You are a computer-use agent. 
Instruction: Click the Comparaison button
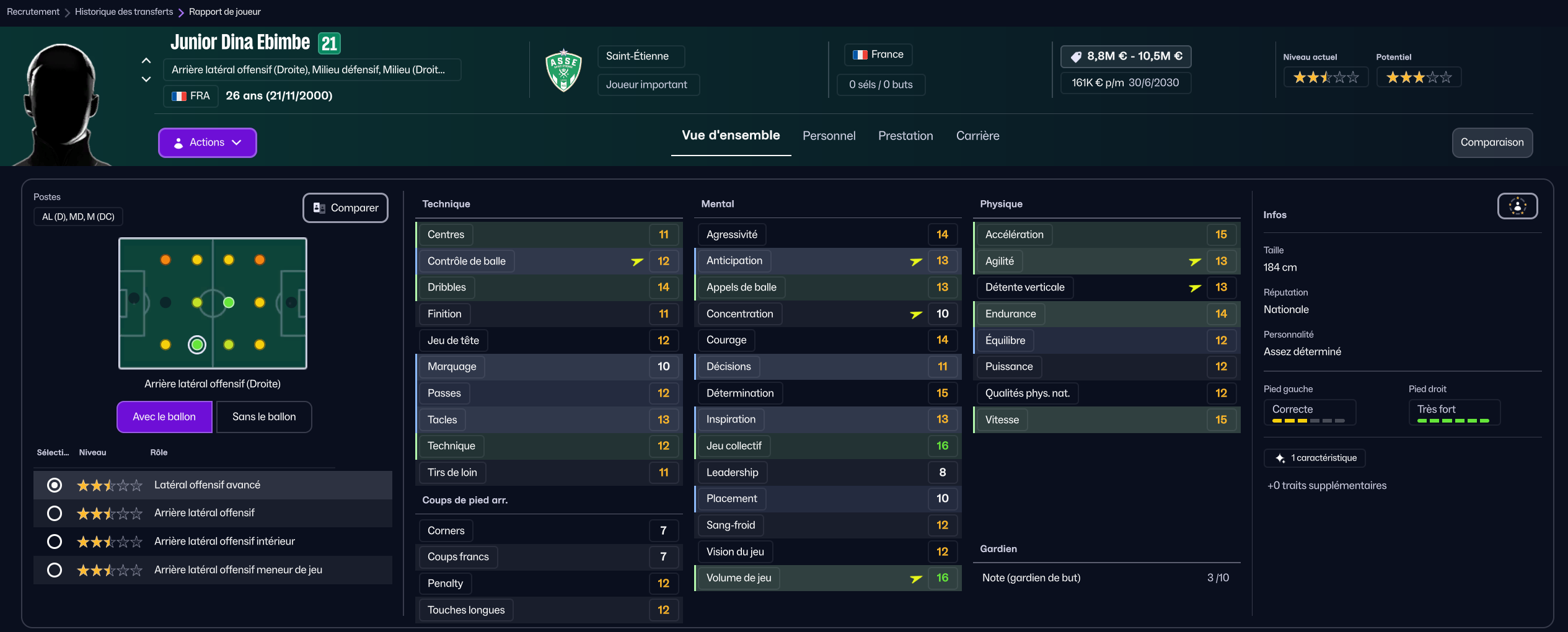(x=1492, y=143)
